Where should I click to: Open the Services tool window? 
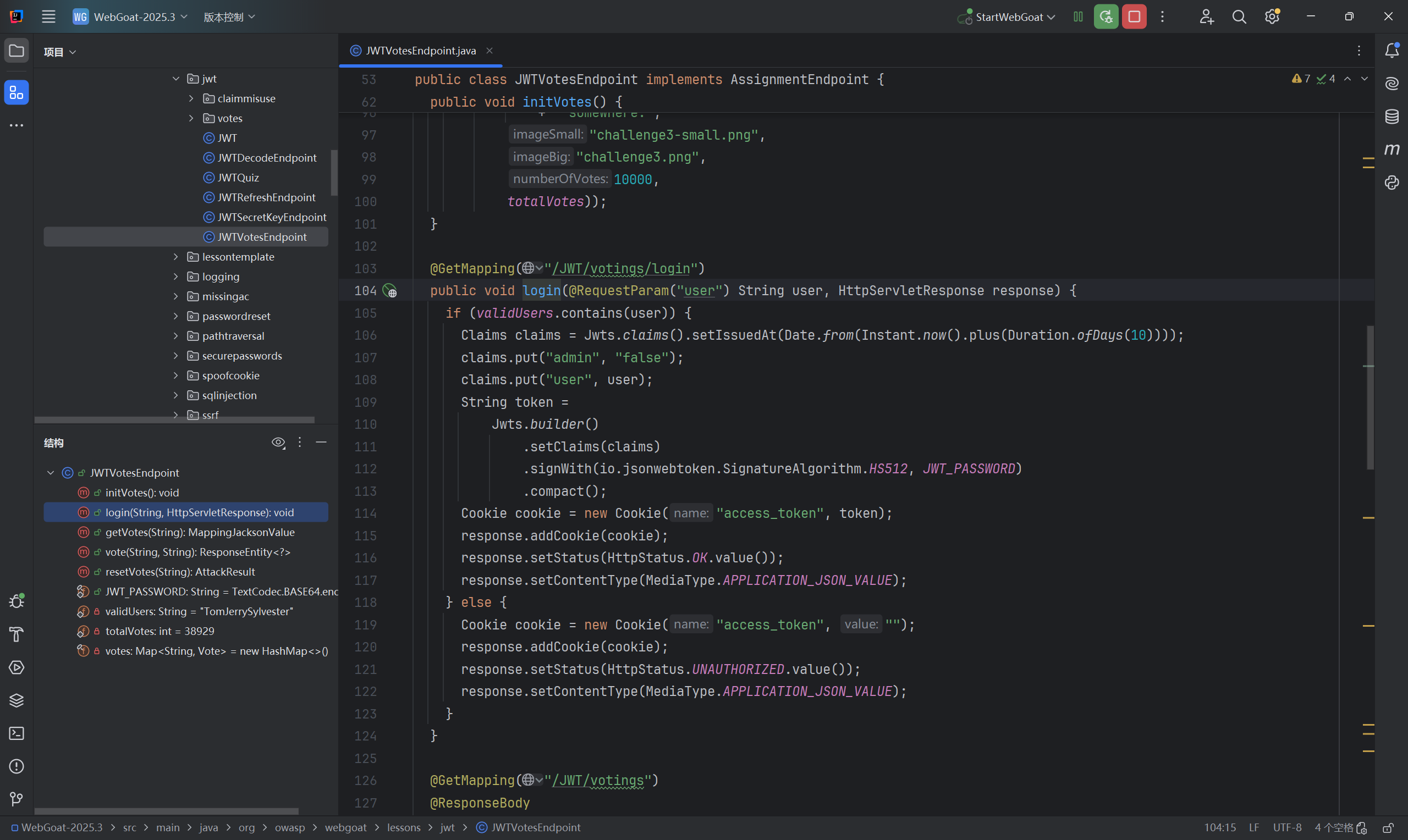16,667
